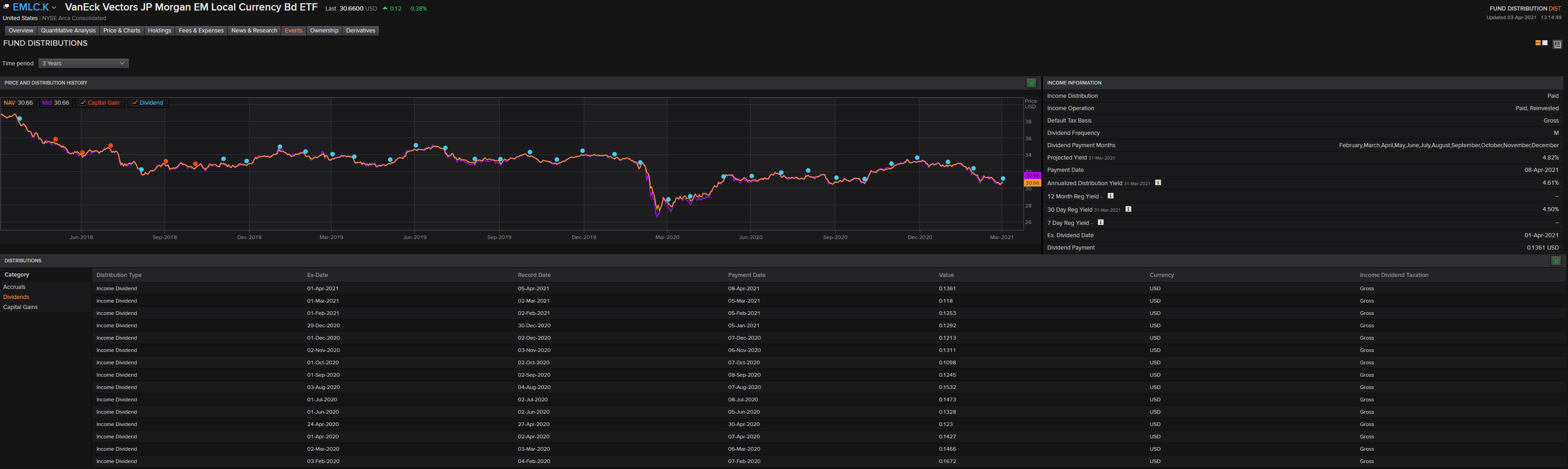Click the Mar-2020 label on the chart axis
Image resolution: width=1568 pixels, height=469 pixels.
667,237
